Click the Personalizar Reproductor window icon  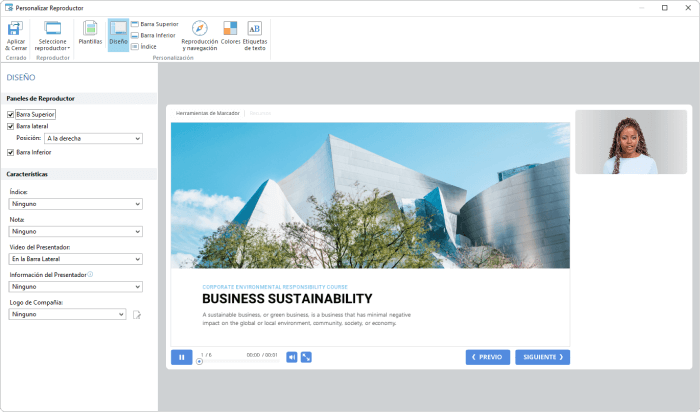click(x=9, y=8)
